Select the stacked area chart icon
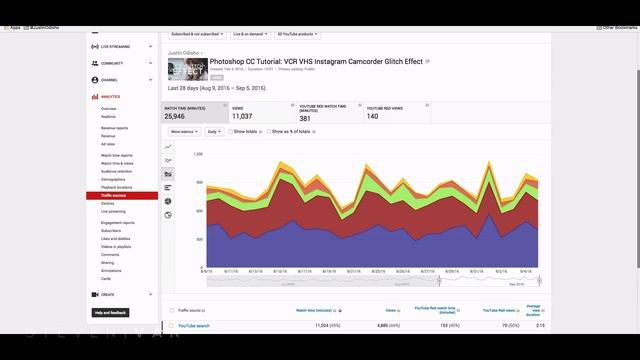This screenshot has height=360, width=640. [x=168, y=174]
